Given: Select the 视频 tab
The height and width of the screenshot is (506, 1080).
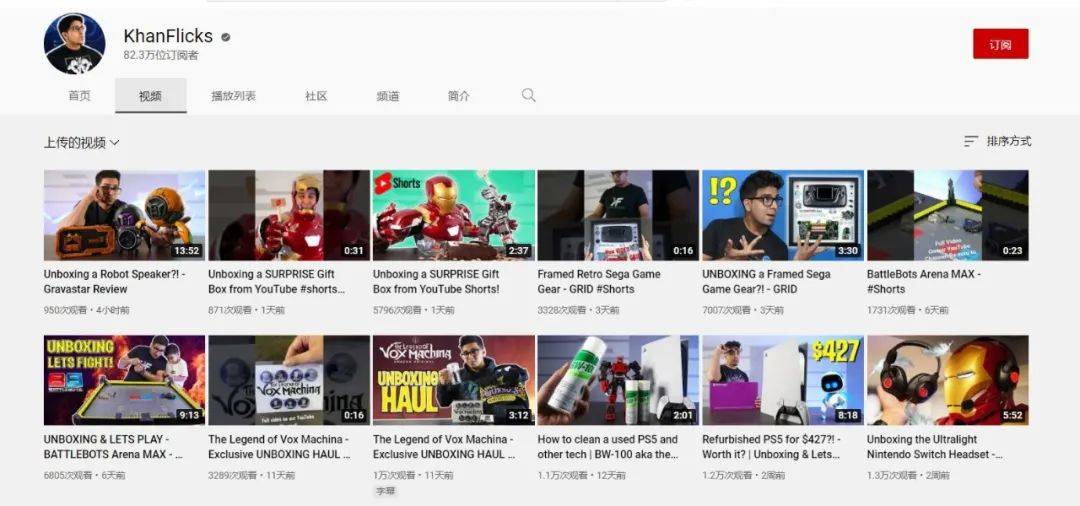Looking at the screenshot, I should [x=150, y=96].
